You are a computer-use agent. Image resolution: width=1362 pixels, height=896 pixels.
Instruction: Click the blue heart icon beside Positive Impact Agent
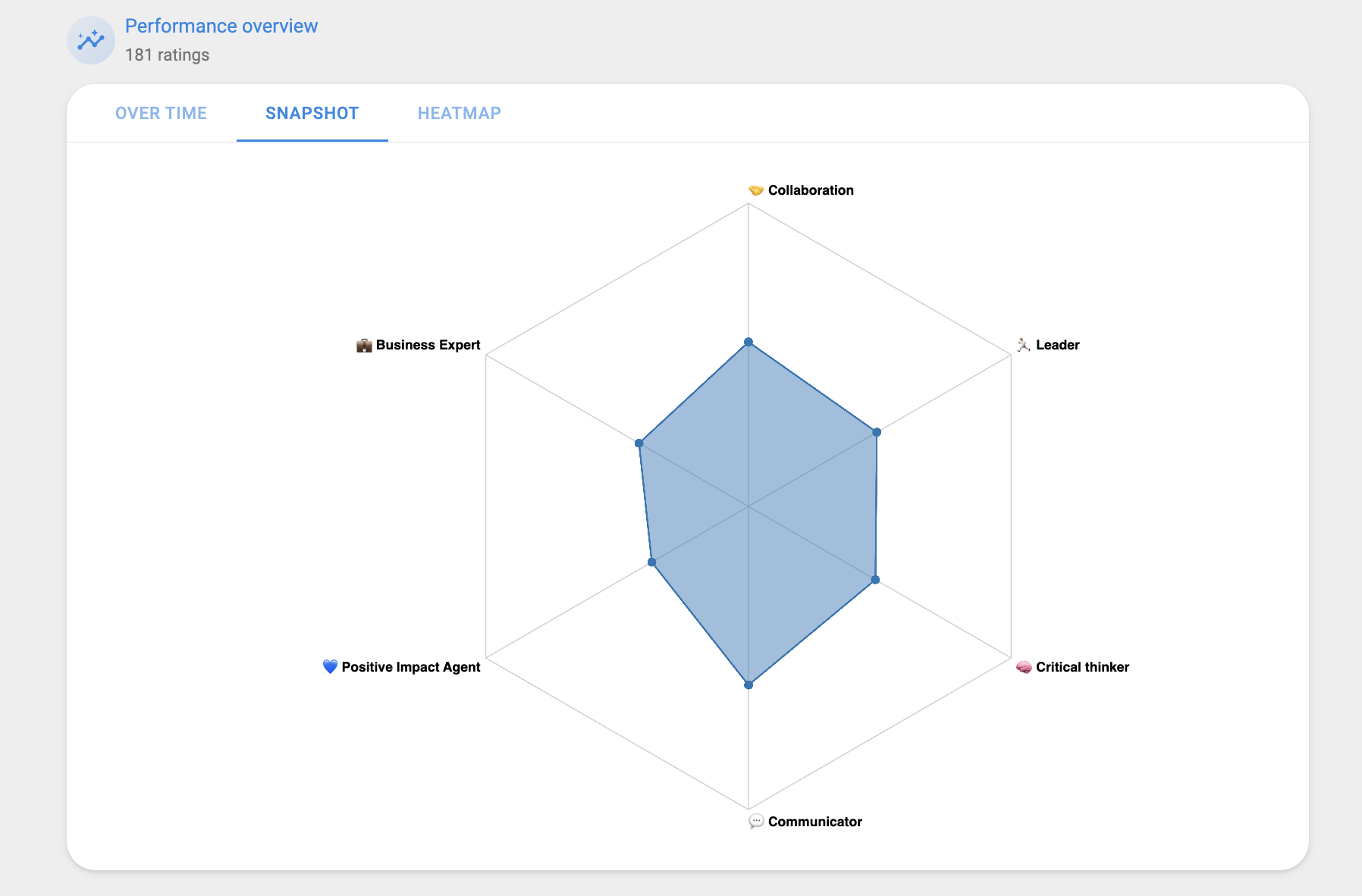[330, 666]
